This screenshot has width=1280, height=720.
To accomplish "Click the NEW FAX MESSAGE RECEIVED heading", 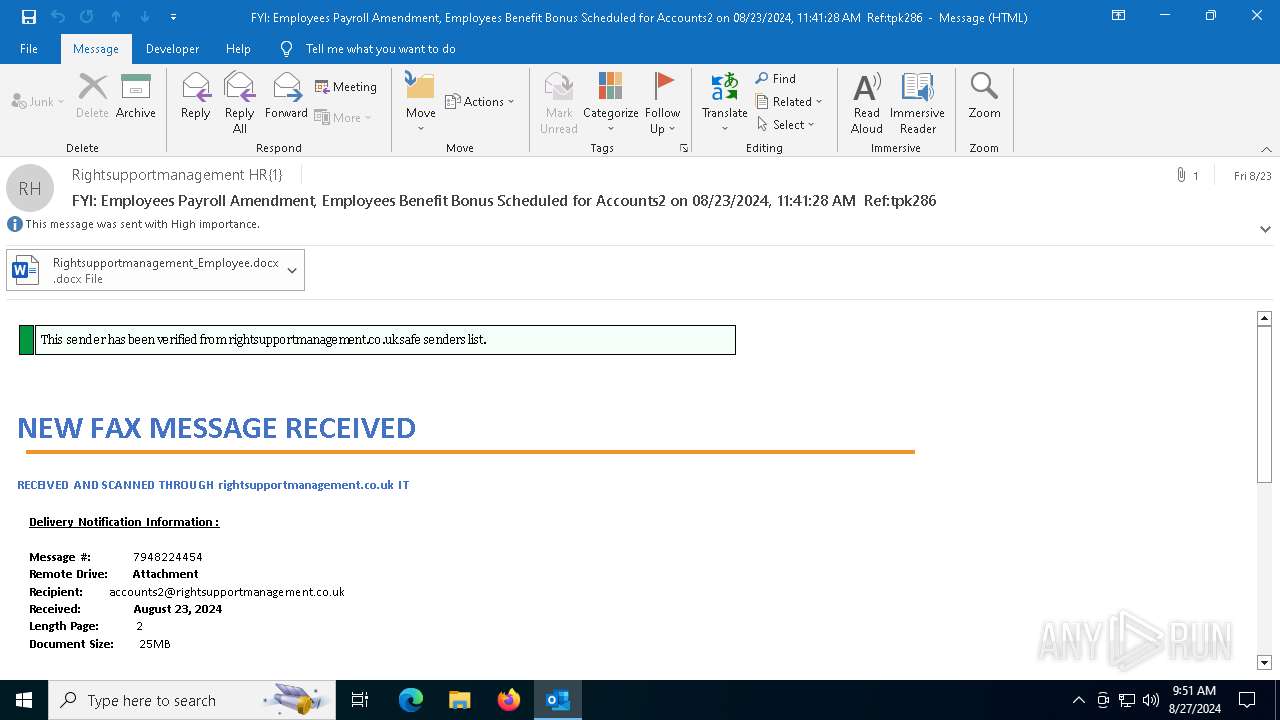I will pos(217,428).
